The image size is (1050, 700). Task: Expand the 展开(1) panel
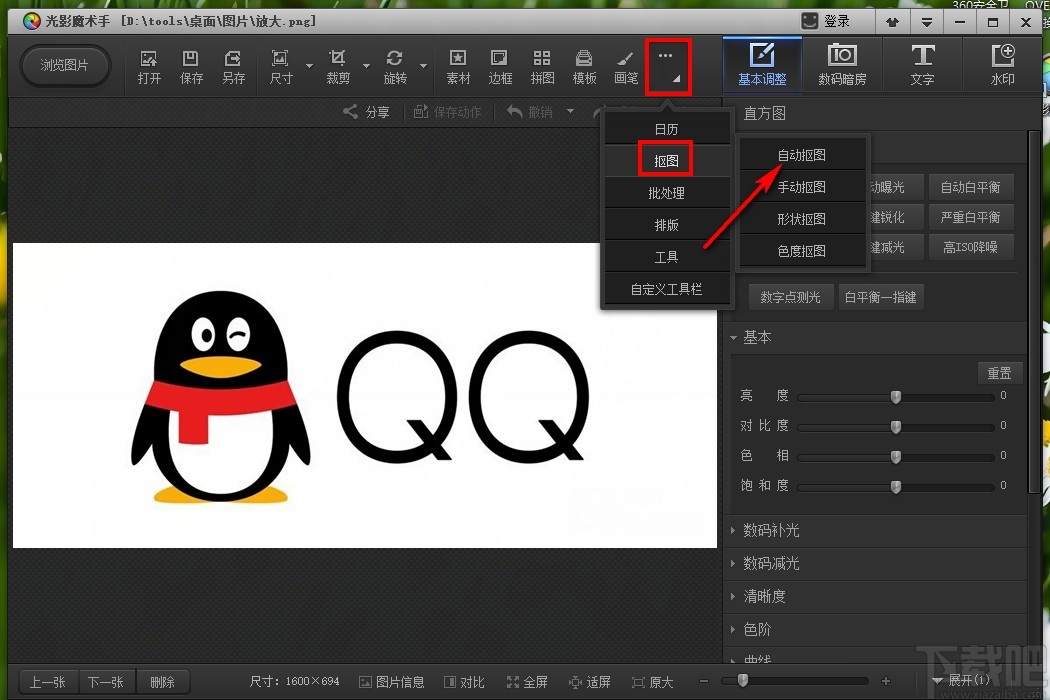tap(961, 681)
